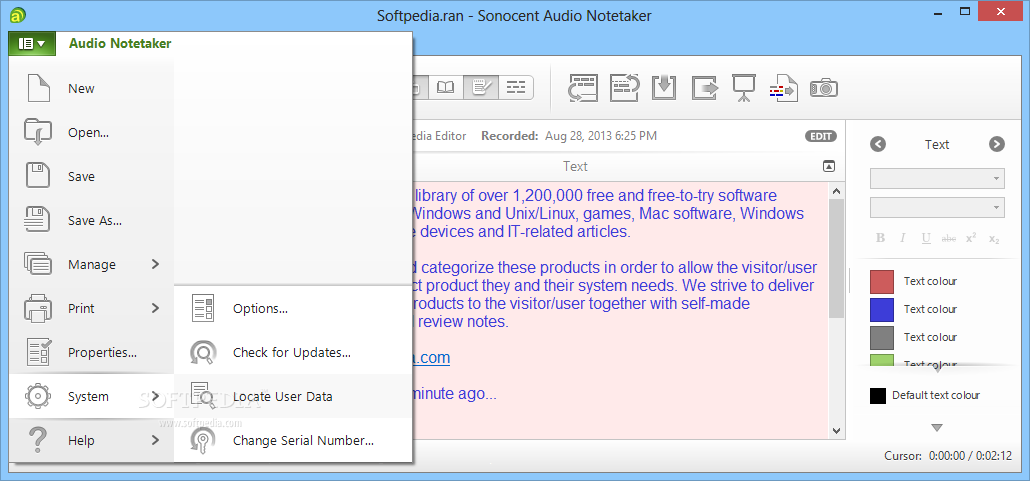Click the scroll up arrow of text pane
Viewport: 1030px width, 481px height.
click(x=836, y=191)
